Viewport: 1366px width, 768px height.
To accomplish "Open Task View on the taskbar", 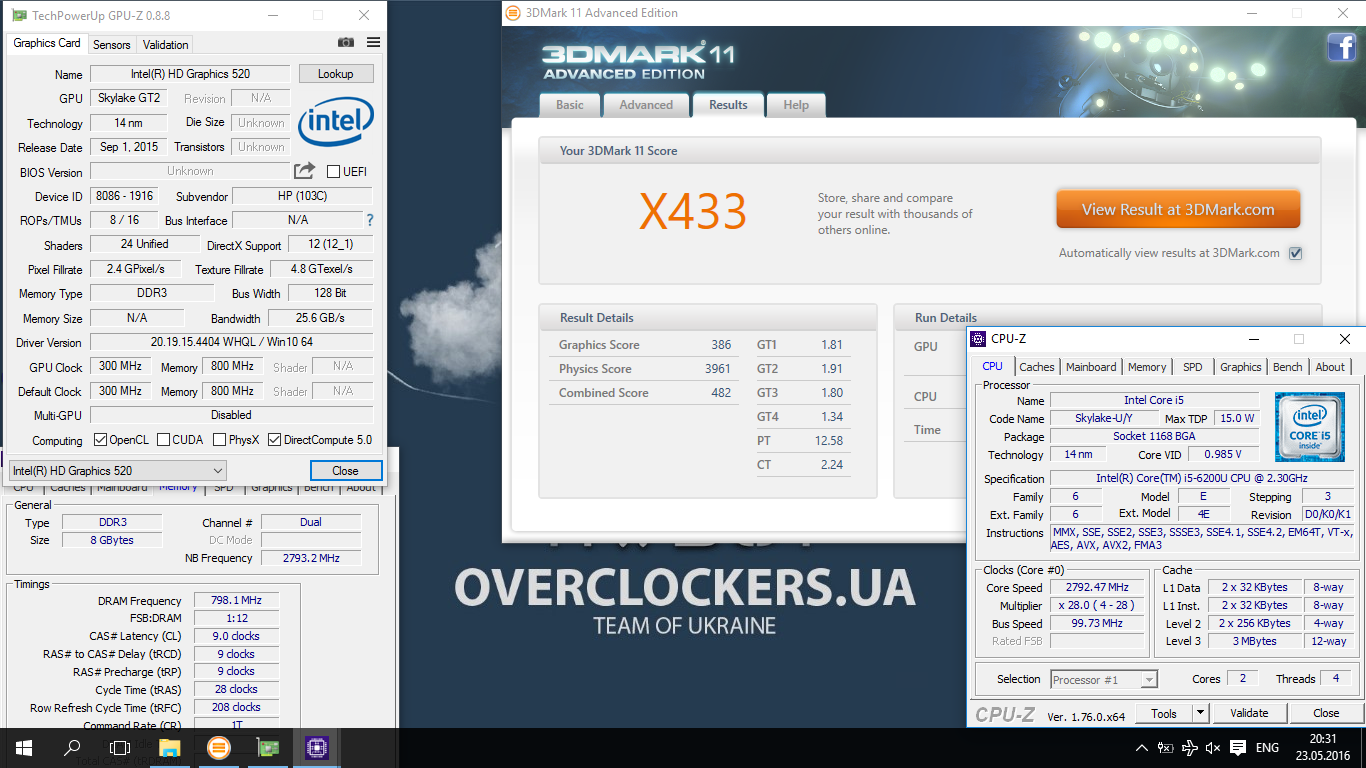I will coord(120,747).
